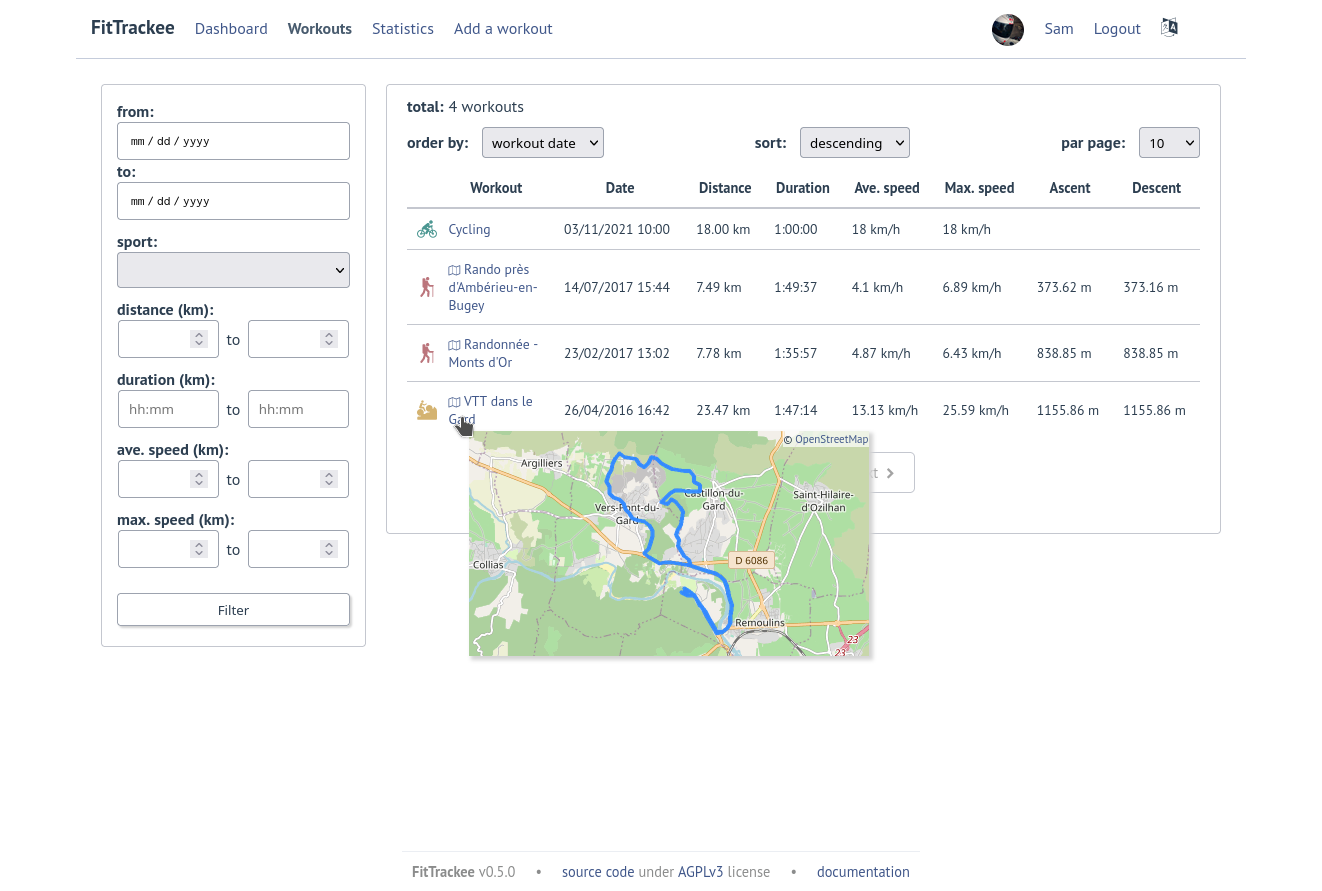Click the OpenStreetMap attribution link
The image size is (1322, 891).
[x=832, y=439]
